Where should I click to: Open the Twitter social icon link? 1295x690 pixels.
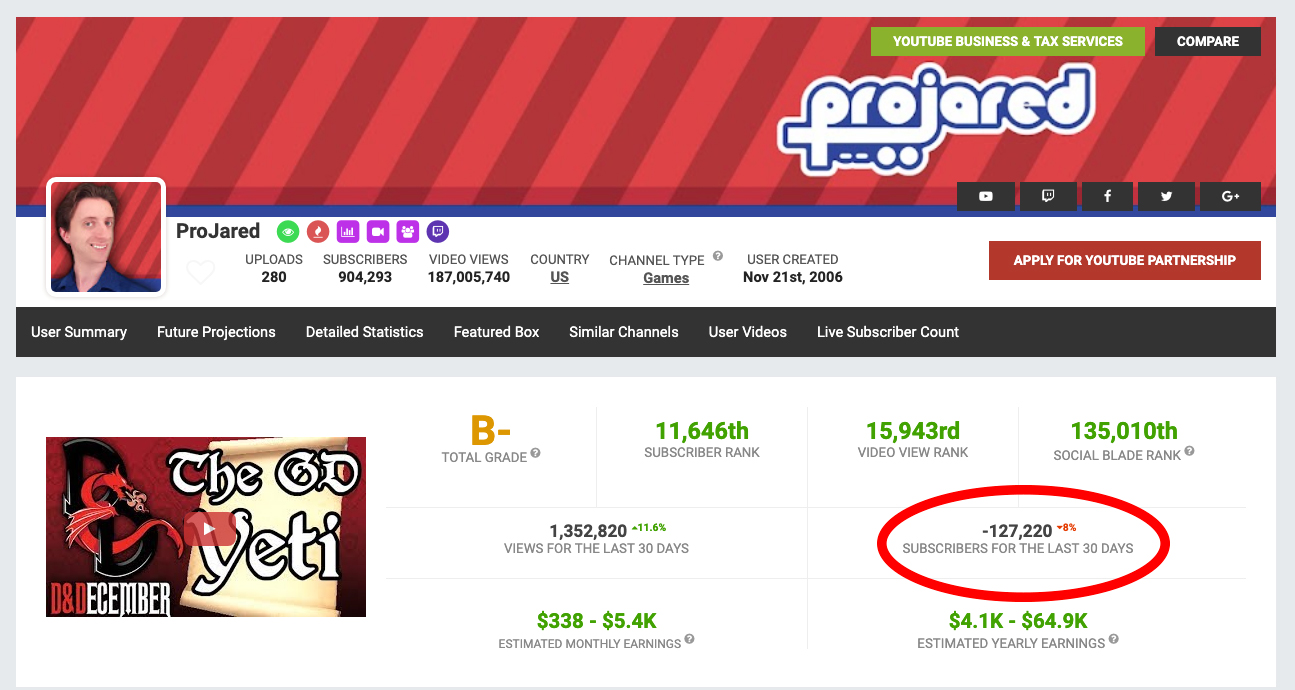coord(1168,197)
